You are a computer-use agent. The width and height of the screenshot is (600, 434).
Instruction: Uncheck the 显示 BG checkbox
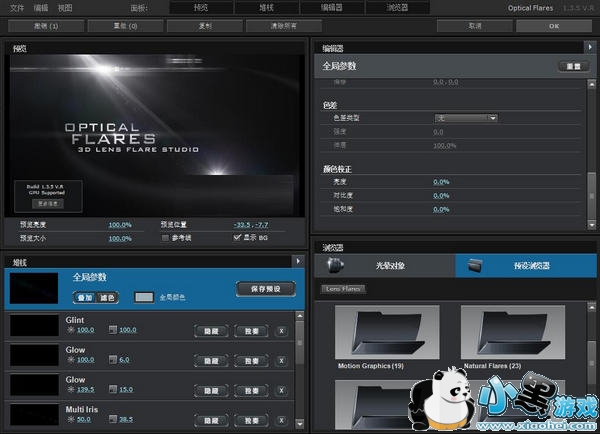(237, 238)
